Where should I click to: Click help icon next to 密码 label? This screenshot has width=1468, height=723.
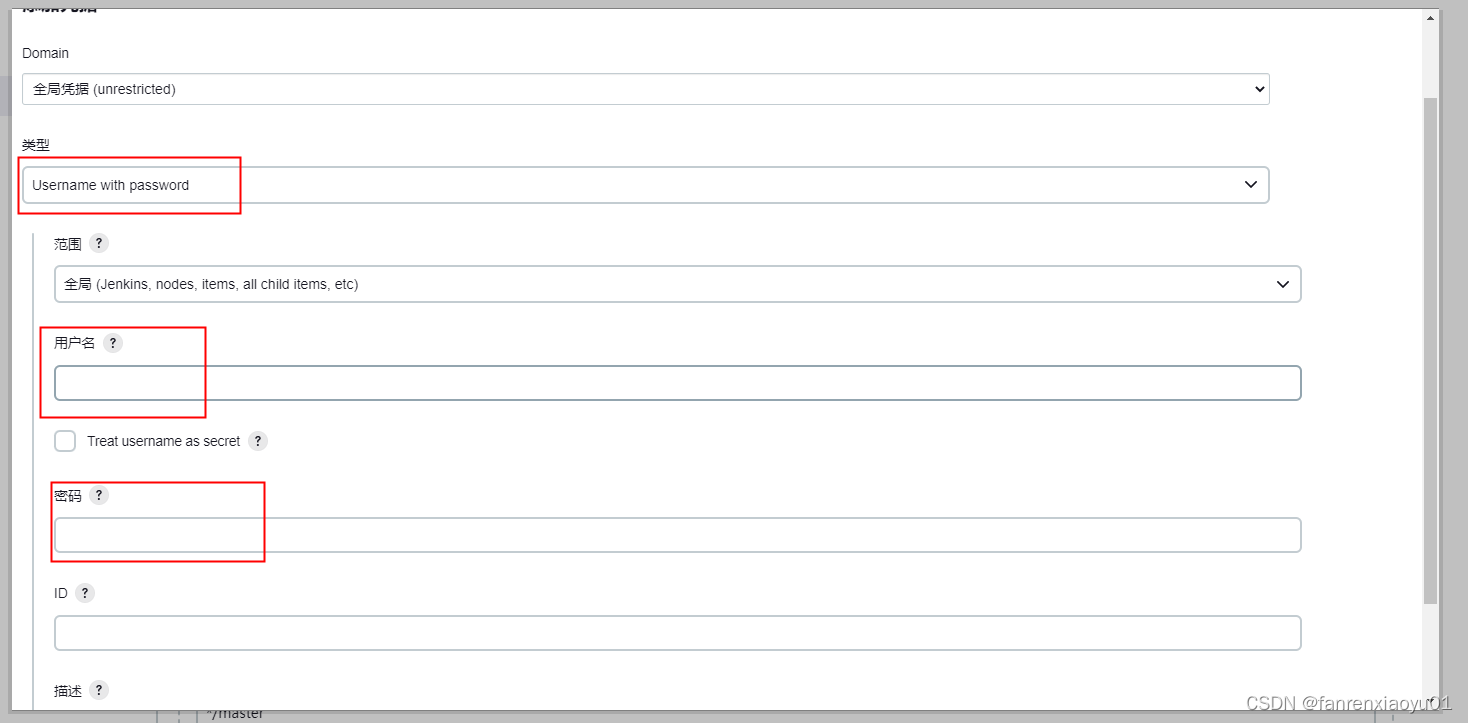(99, 495)
